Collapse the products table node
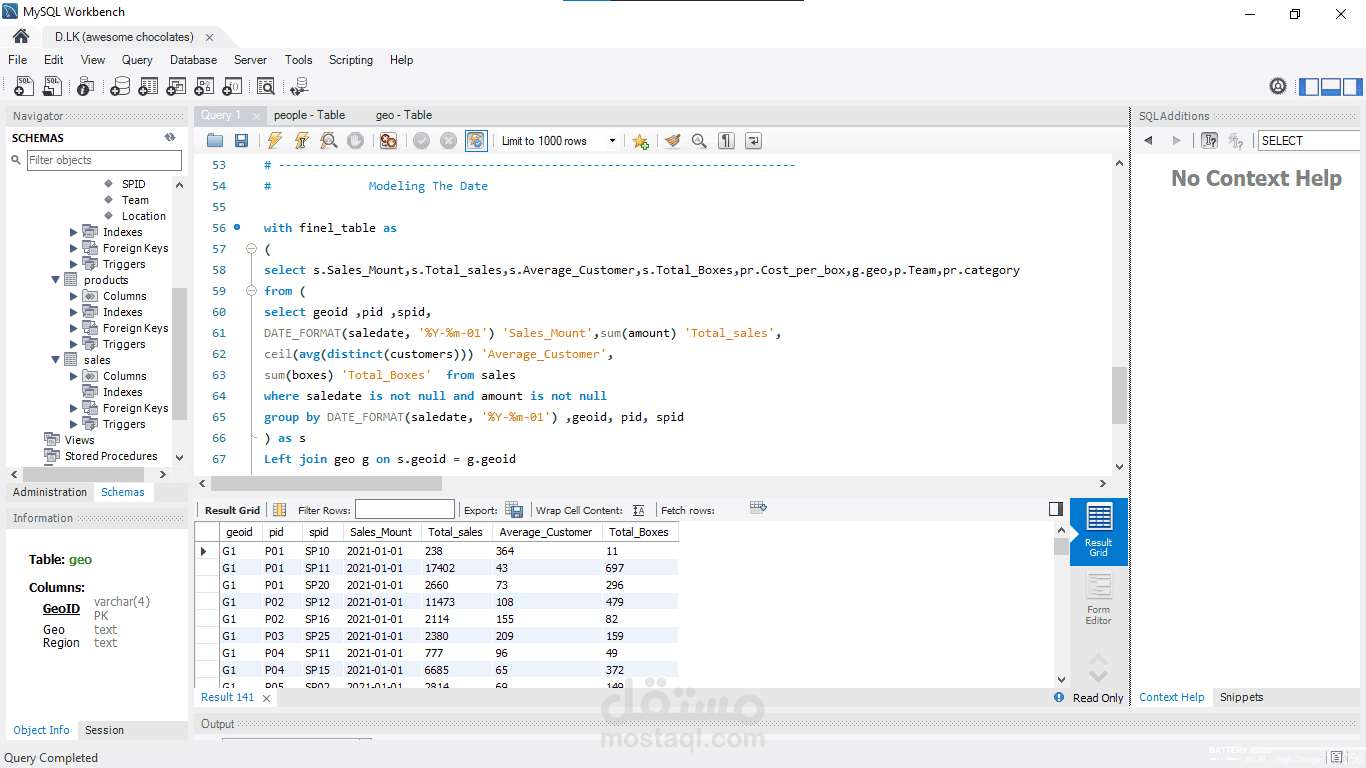This screenshot has height=768, width=1366. tap(56, 280)
